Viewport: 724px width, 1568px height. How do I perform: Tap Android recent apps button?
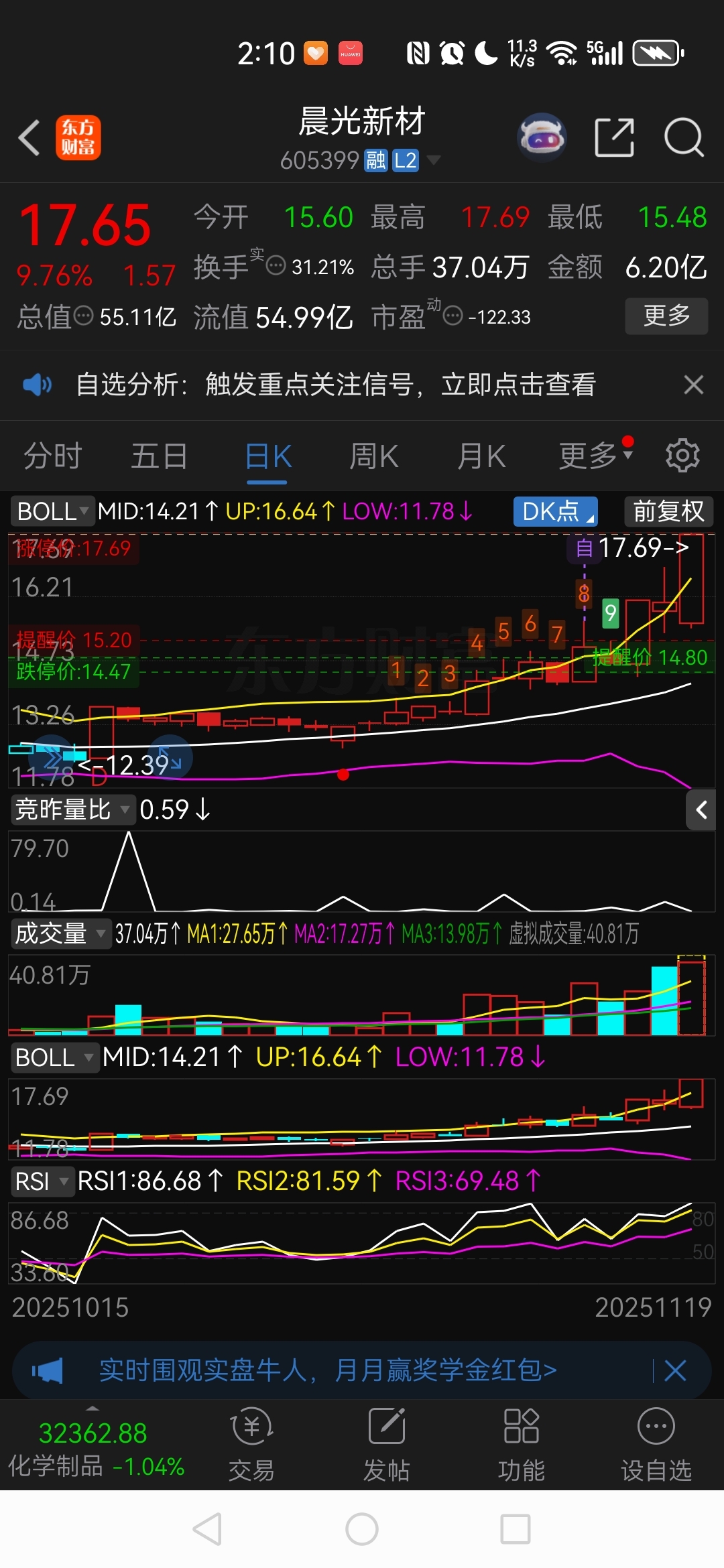point(516,1529)
